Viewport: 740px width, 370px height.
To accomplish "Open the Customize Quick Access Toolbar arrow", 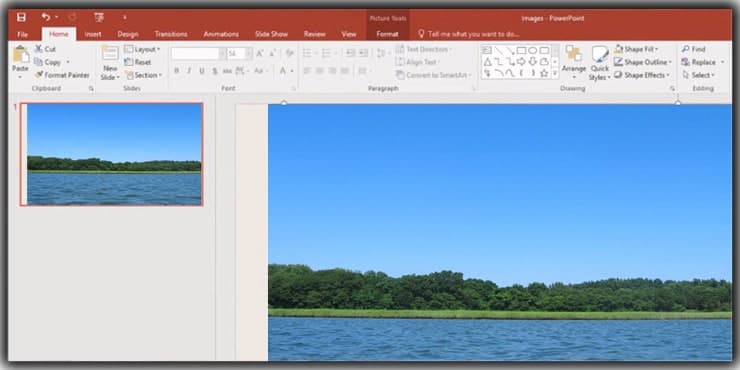I will pos(125,18).
